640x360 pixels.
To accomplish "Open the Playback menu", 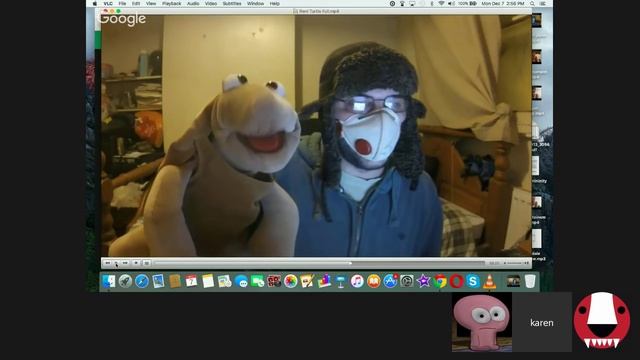I will point(171,3).
